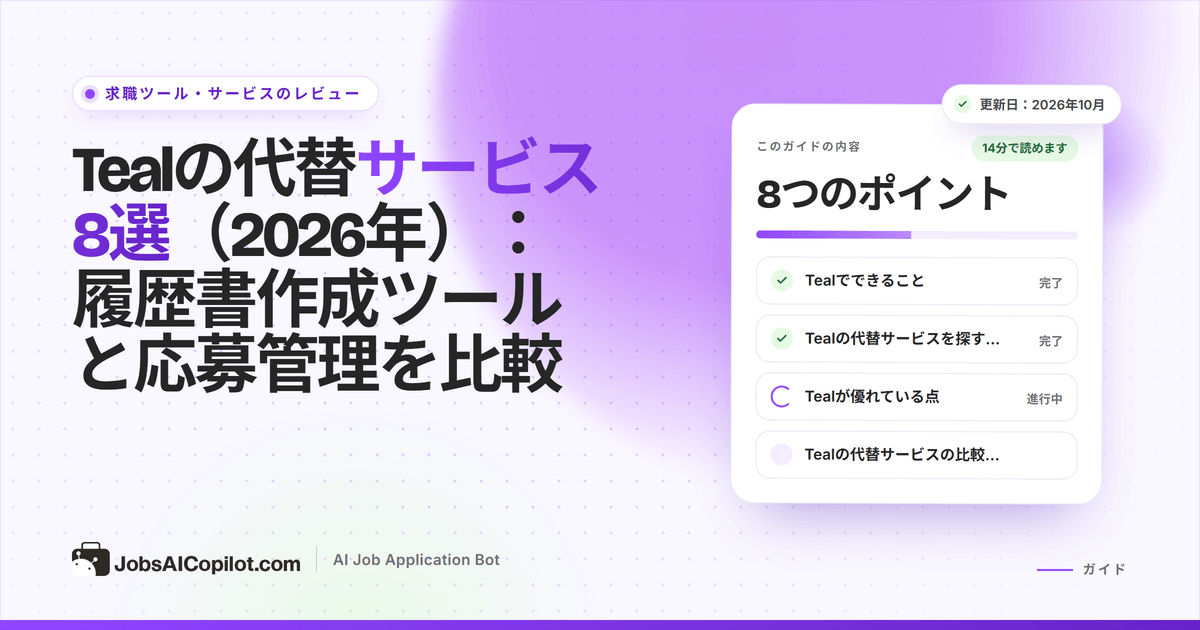
Task: Click the checkmark icon in the 更新日 badge
Action: pos(962,103)
